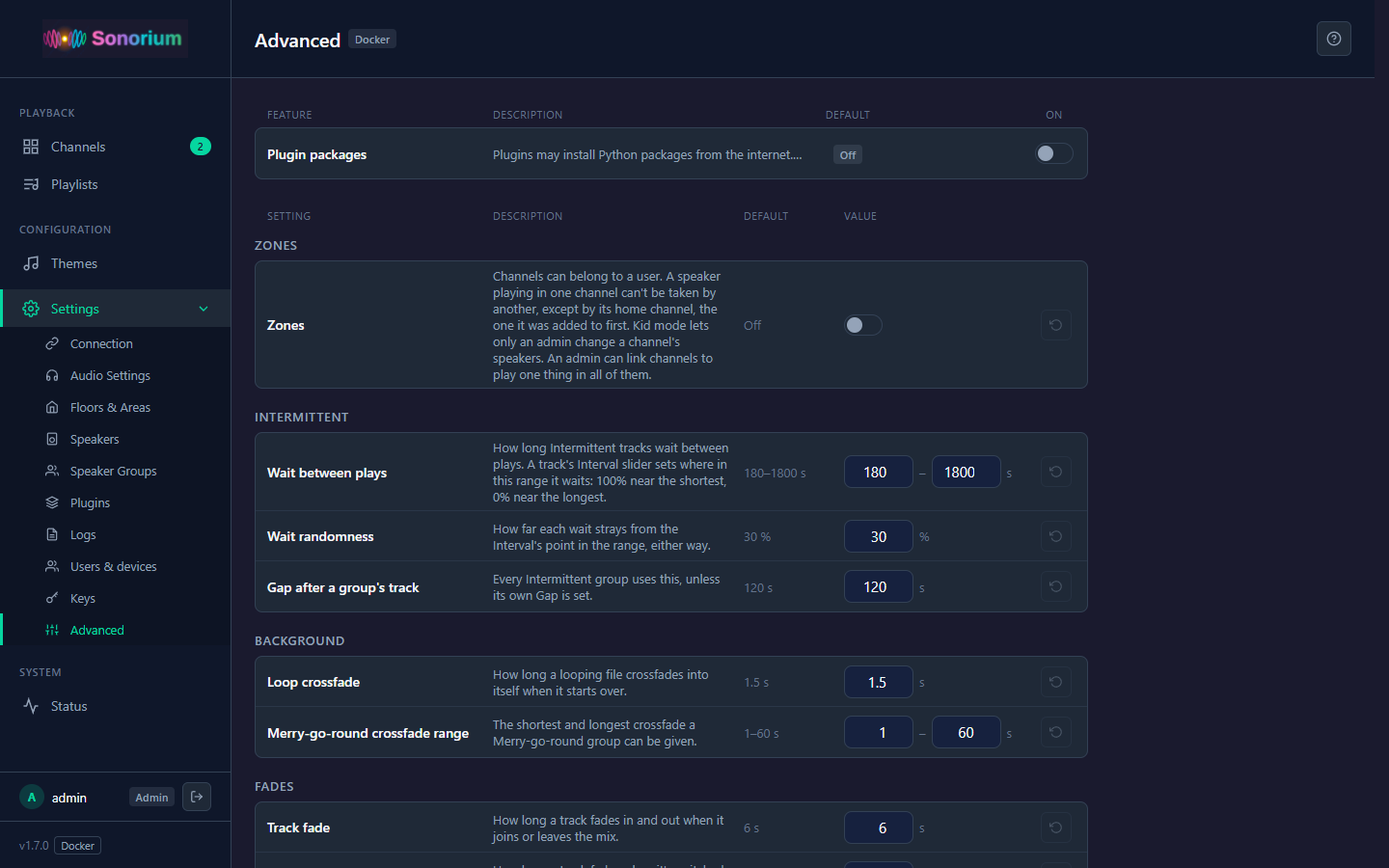Screen dimensions: 1389x868
Task: Reset Merry-go-round crossfade range
Action: [x=1055, y=732]
